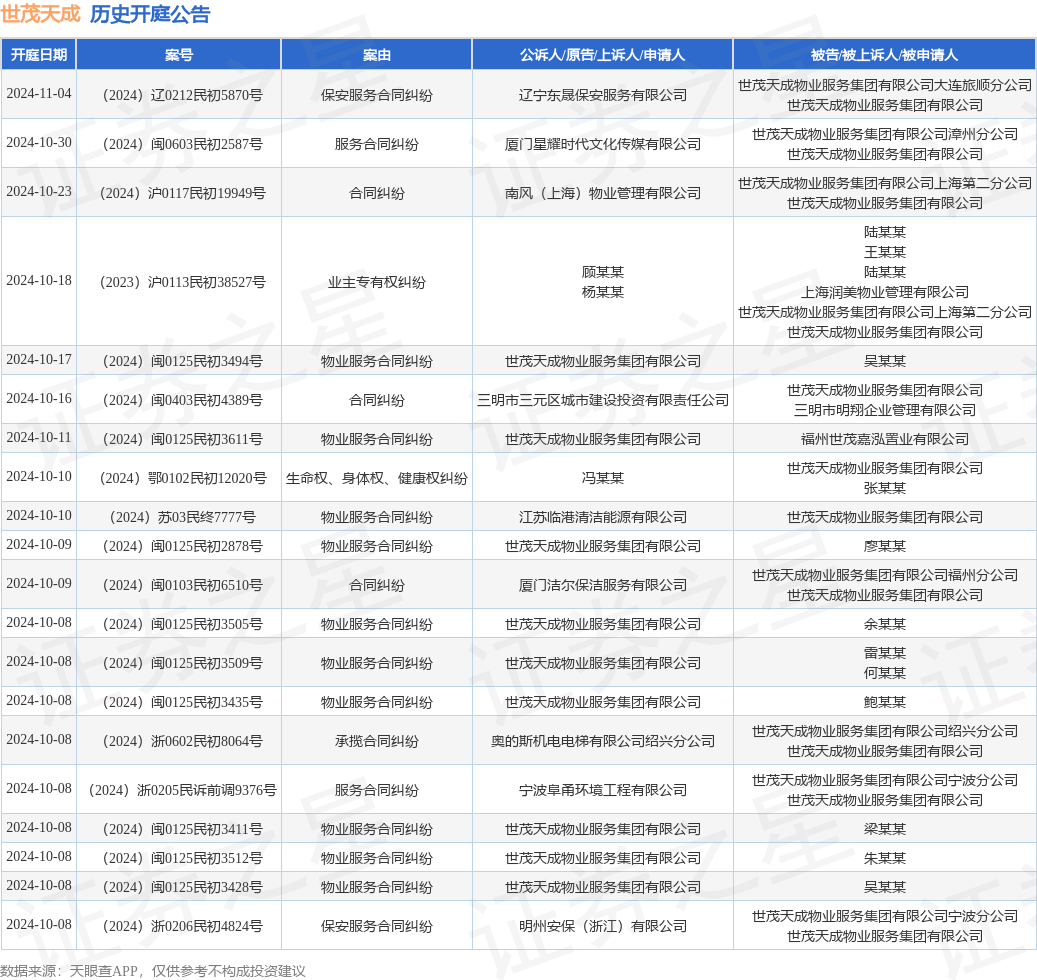Select case number 浙0205民诉前调9376号
This screenshot has height=980, width=1037.
pos(183,790)
